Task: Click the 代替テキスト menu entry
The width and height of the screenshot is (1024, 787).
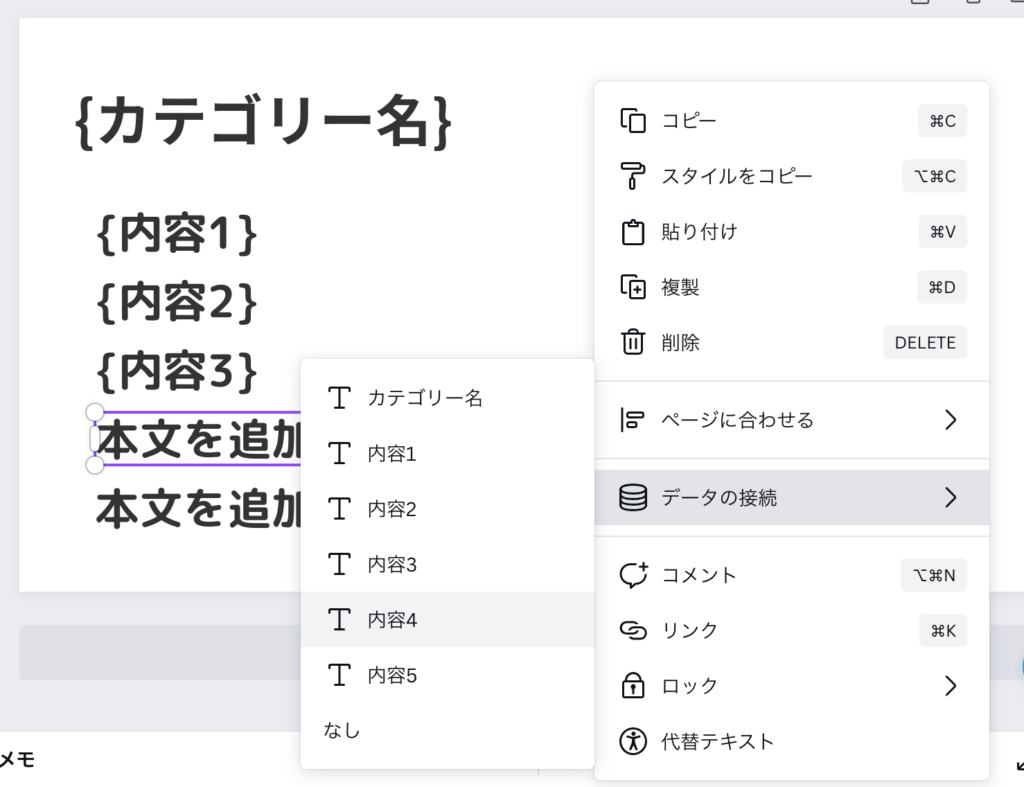Action: point(717,741)
